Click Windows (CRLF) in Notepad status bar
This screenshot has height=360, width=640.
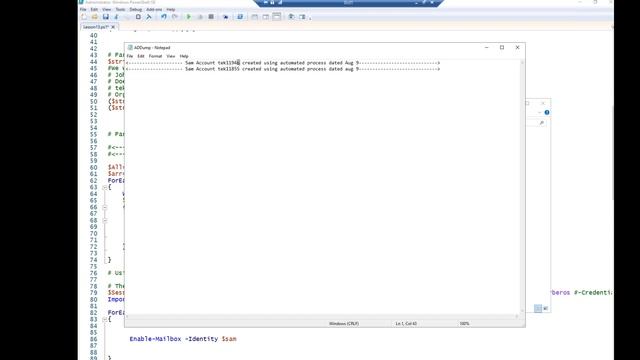tap(344, 323)
